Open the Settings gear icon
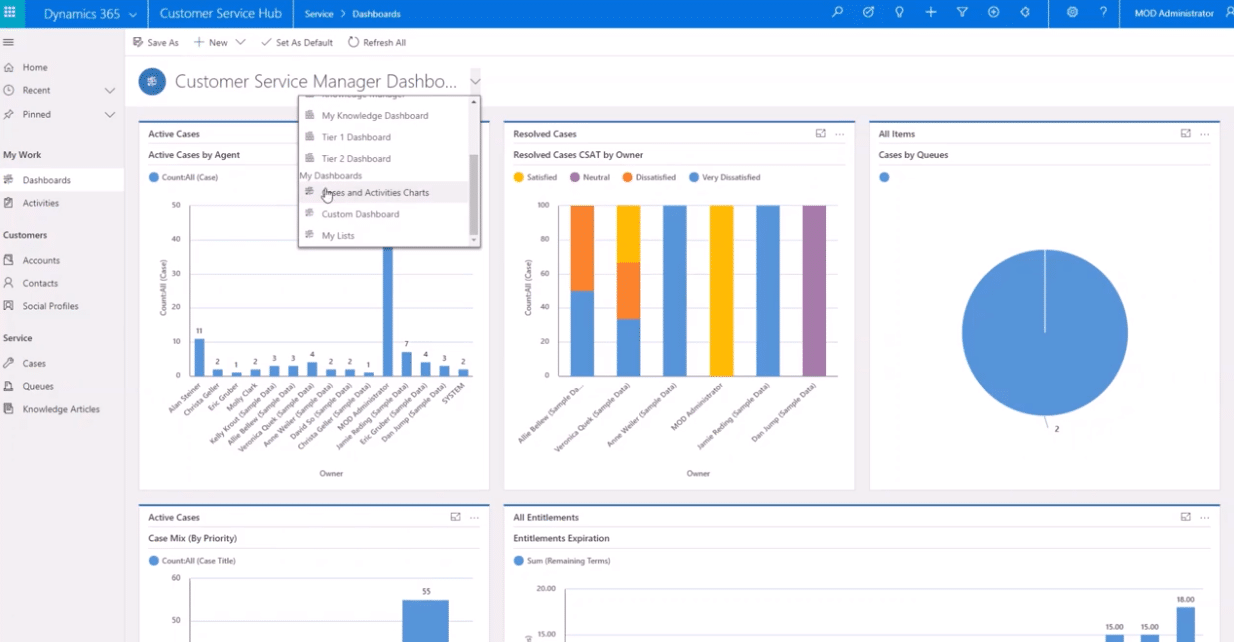Image resolution: width=1234 pixels, height=642 pixels. (x=1073, y=11)
